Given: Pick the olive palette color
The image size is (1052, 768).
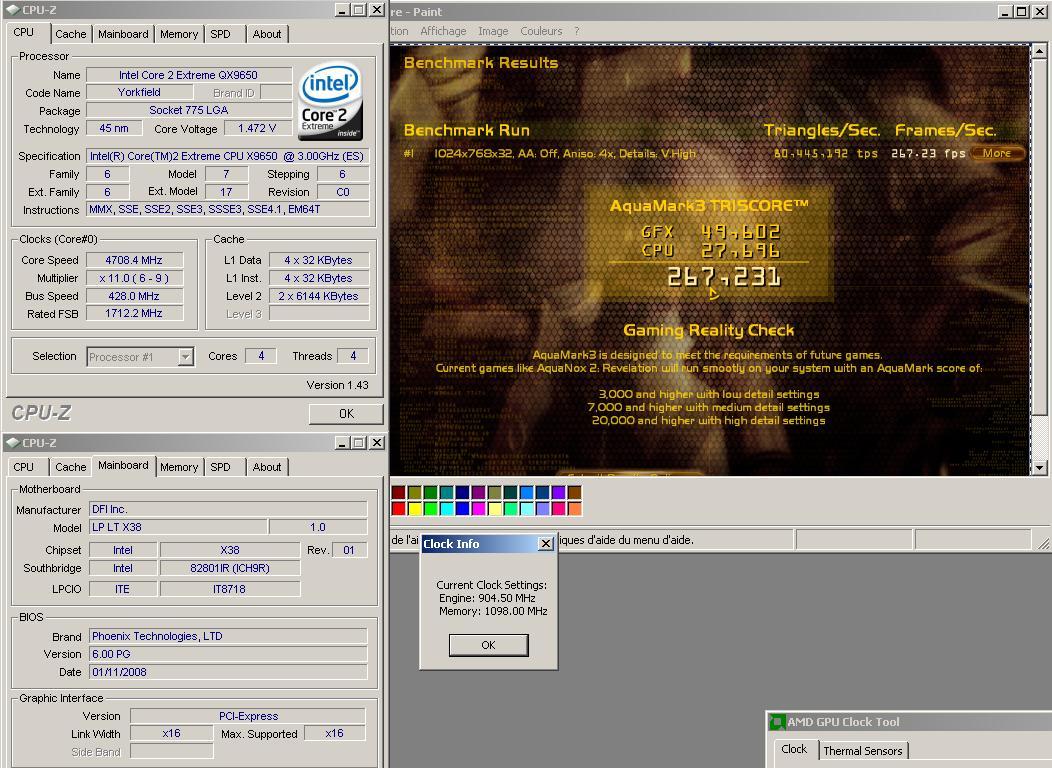Looking at the screenshot, I should click(x=415, y=493).
